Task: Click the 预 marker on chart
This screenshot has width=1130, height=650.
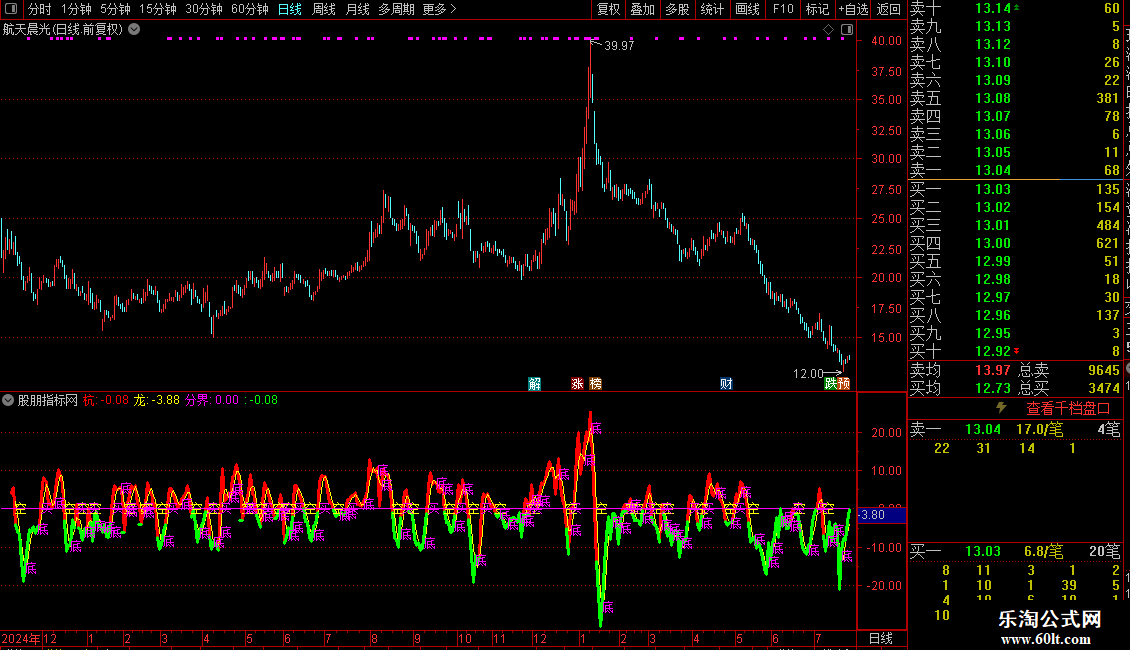Action: coord(844,383)
